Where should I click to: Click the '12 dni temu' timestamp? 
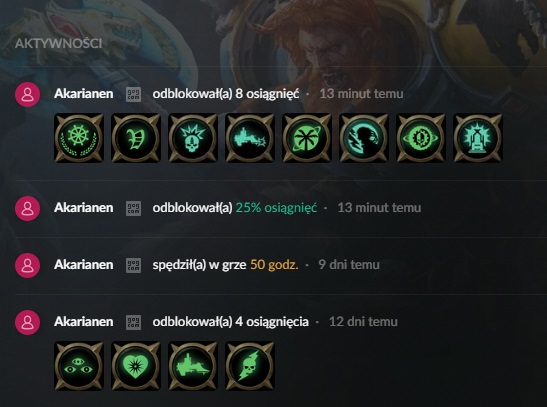(x=363, y=322)
